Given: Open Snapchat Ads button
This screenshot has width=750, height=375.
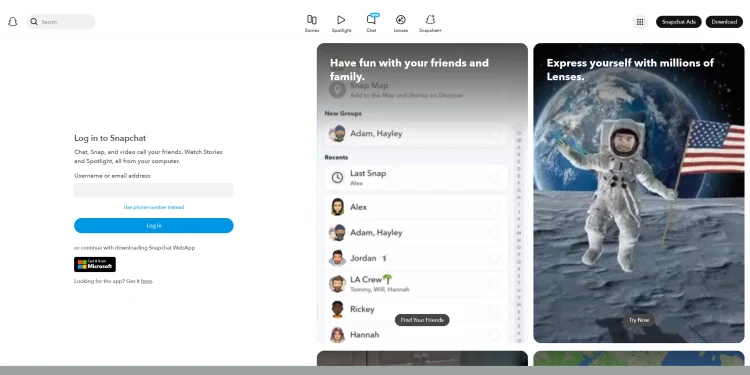Looking at the screenshot, I should [x=678, y=22].
